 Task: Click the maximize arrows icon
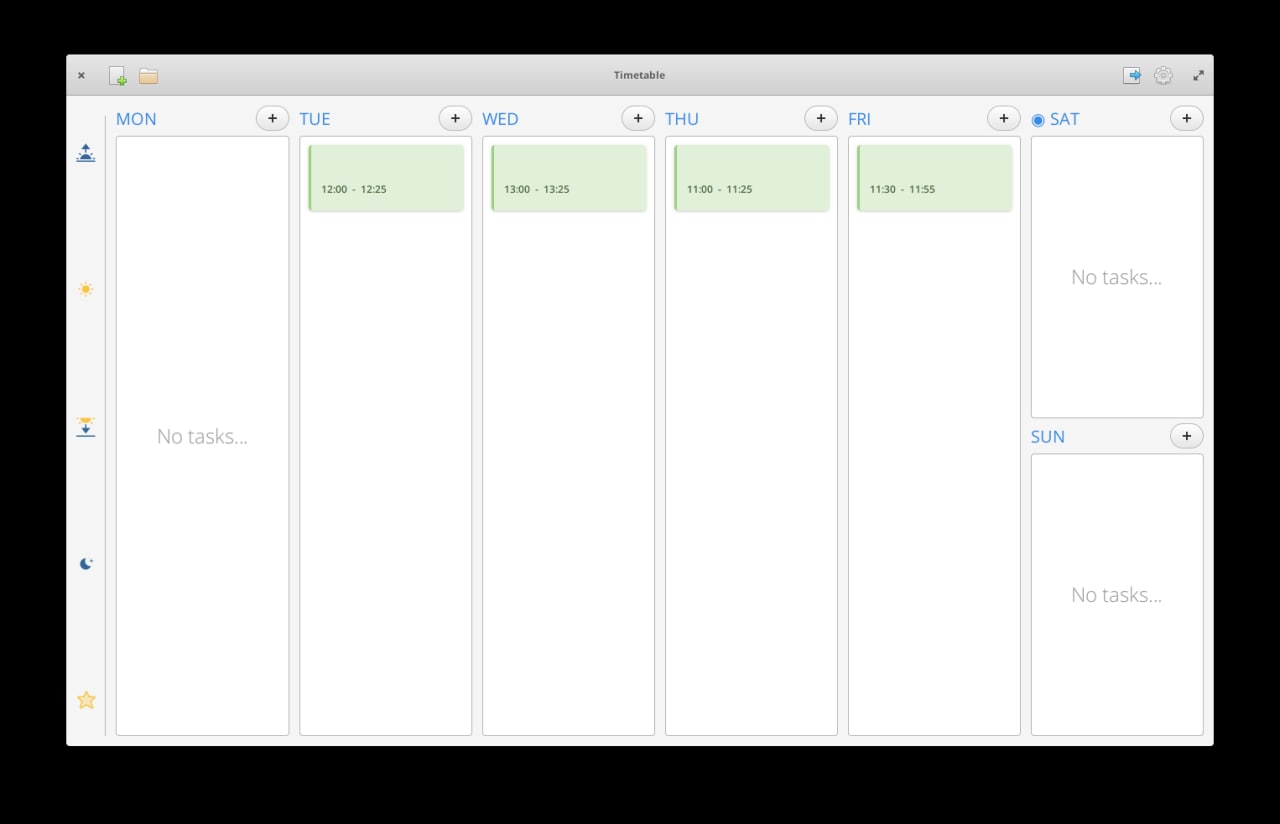(x=1198, y=75)
